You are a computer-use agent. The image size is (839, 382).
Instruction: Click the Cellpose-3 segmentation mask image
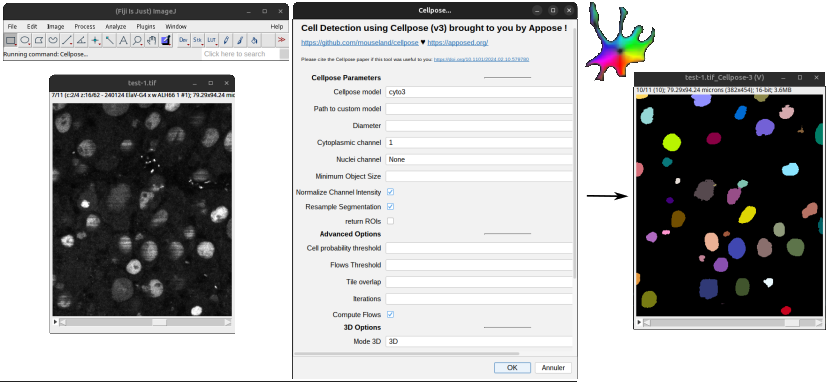(x=729, y=205)
